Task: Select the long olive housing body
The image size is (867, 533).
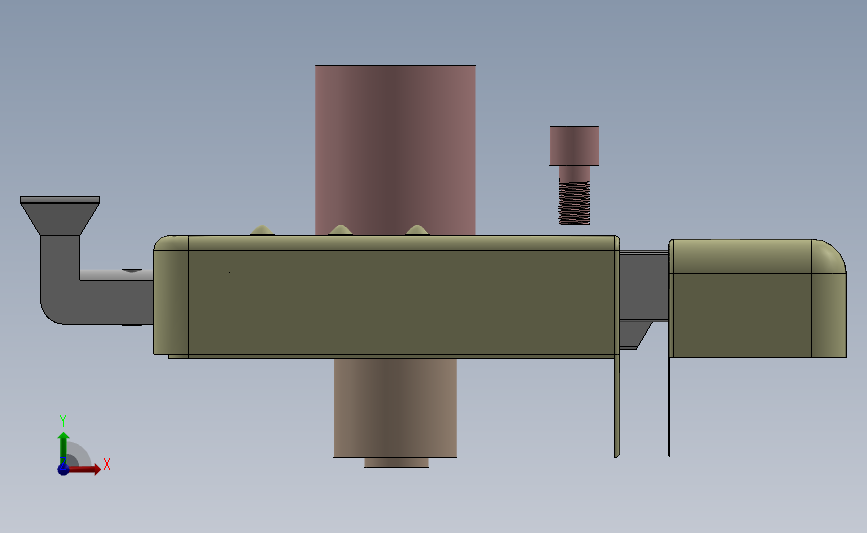Action: [x=387, y=297]
